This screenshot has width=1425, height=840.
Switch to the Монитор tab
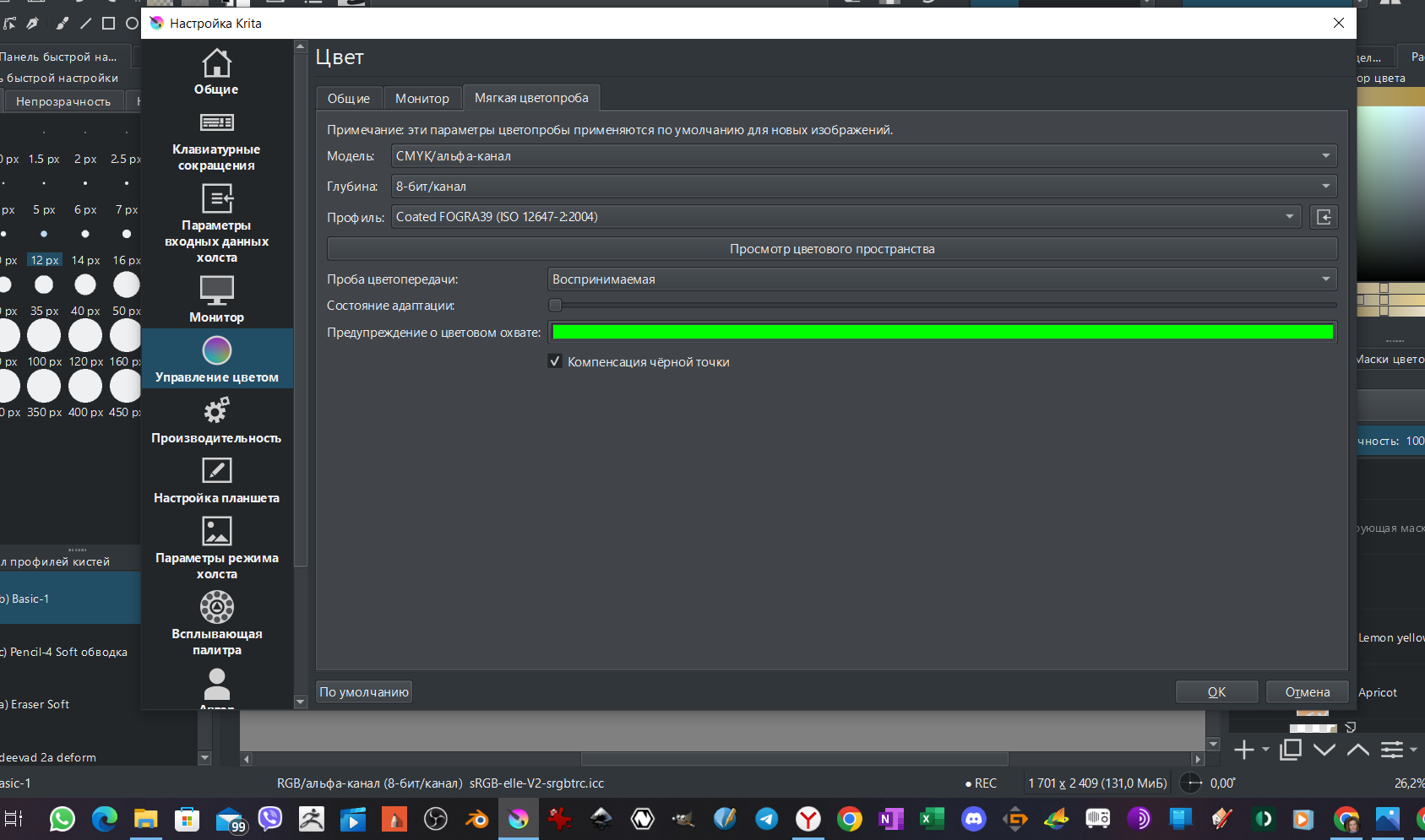coord(422,99)
